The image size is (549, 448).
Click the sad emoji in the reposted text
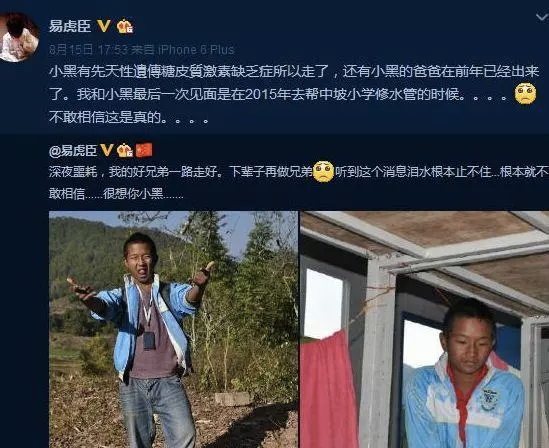click(x=324, y=172)
